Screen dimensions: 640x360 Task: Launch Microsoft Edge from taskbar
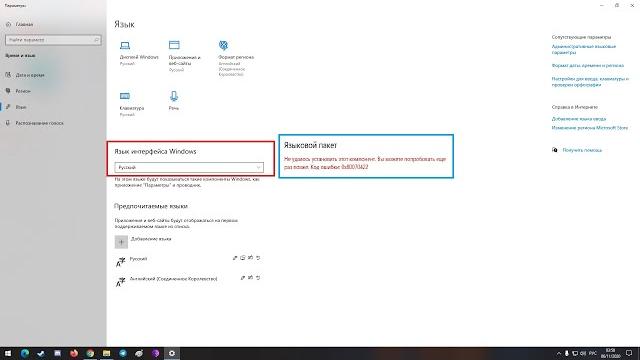(x=25, y=353)
